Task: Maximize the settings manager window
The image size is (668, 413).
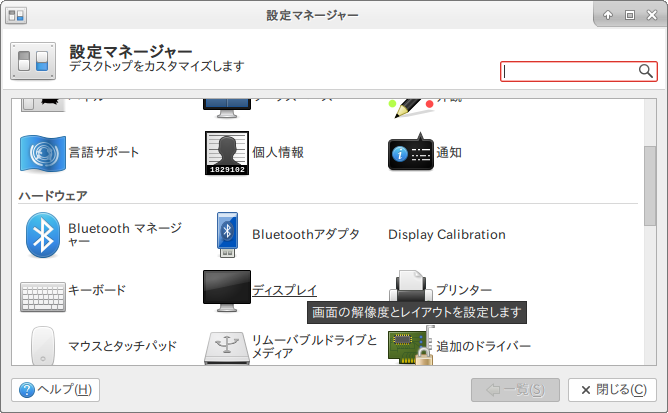Action: coord(630,15)
